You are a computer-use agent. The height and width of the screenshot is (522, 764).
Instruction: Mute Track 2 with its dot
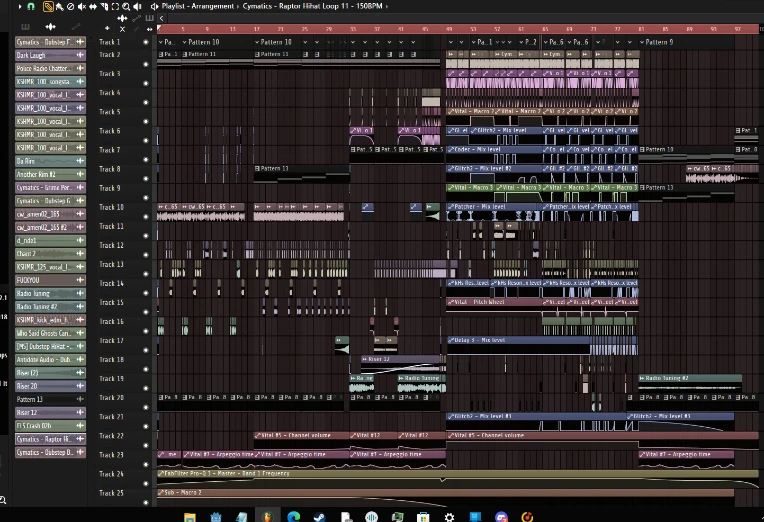click(x=146, y=64)
